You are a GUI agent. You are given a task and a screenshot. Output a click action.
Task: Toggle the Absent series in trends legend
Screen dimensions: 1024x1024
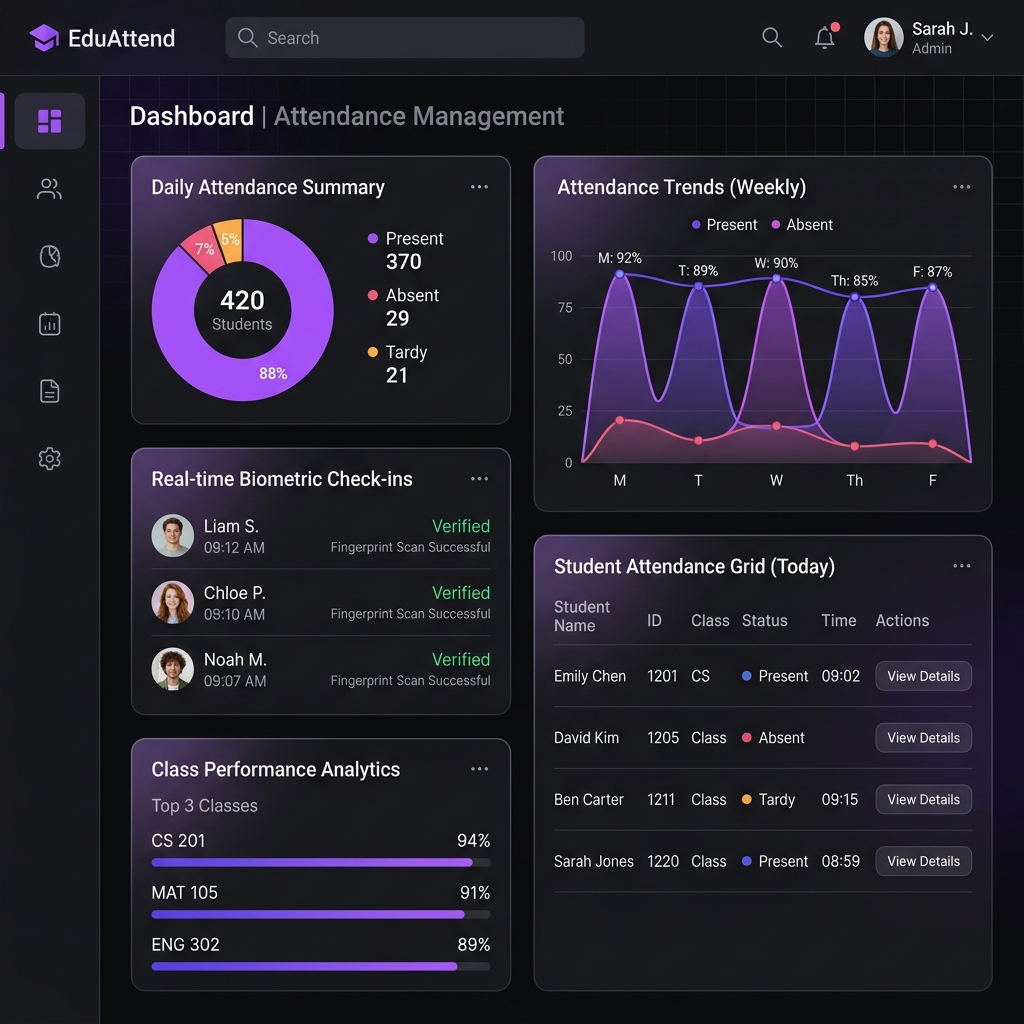[x=802, y=225]
